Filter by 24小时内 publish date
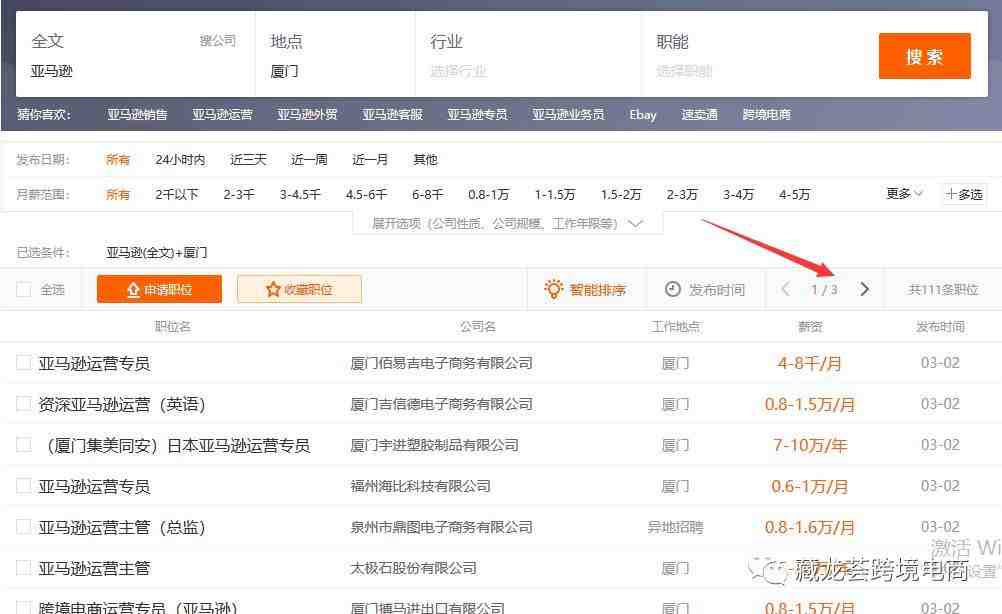Image resolution: width=1002 pixels, height=614 pixels. pos(180,159)
